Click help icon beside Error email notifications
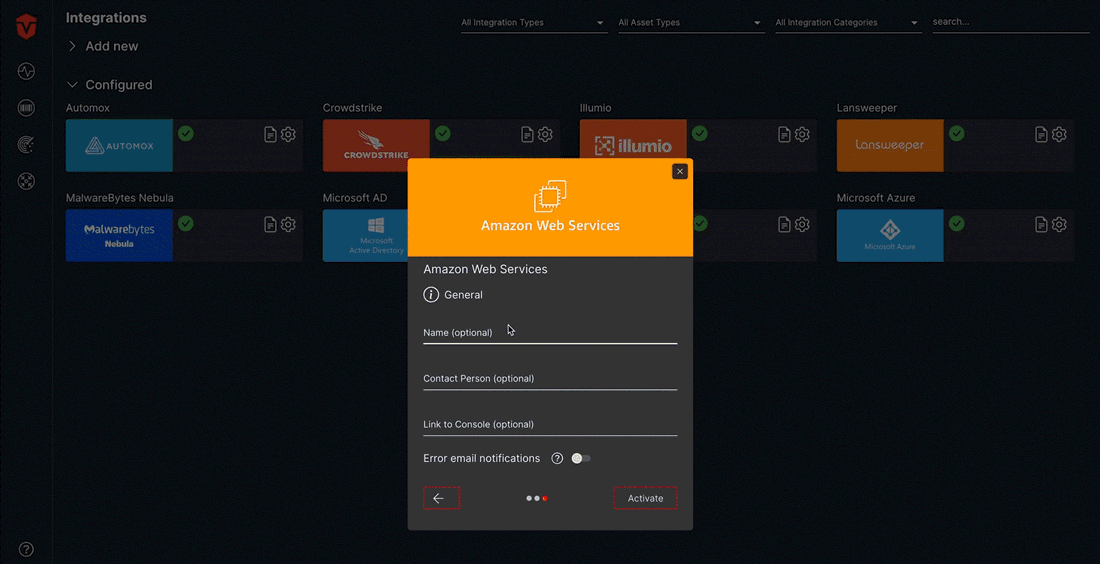Image resolution: width=1100 pixels, height=564 pixels. [x=557, y=458]
